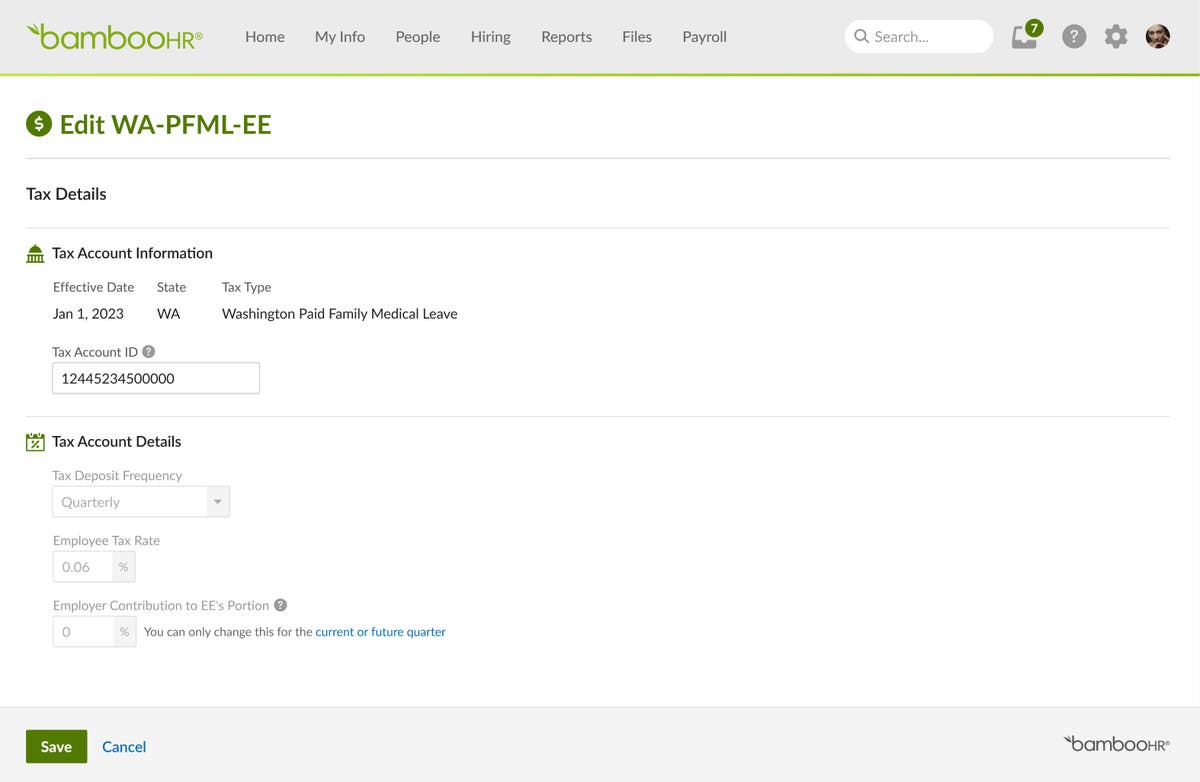
Task: Click the bank icon next to Tax Account Information
Action: pyautogui.click(x=35, y=253)
